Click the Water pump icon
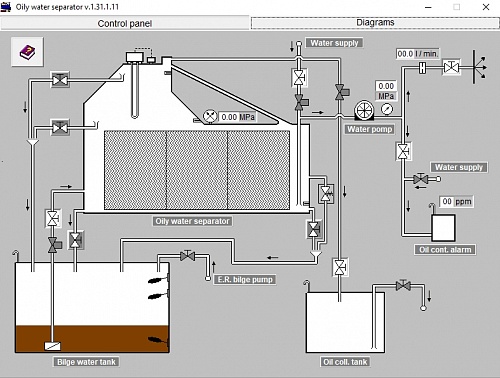The image size is (500, 378). 364,110
